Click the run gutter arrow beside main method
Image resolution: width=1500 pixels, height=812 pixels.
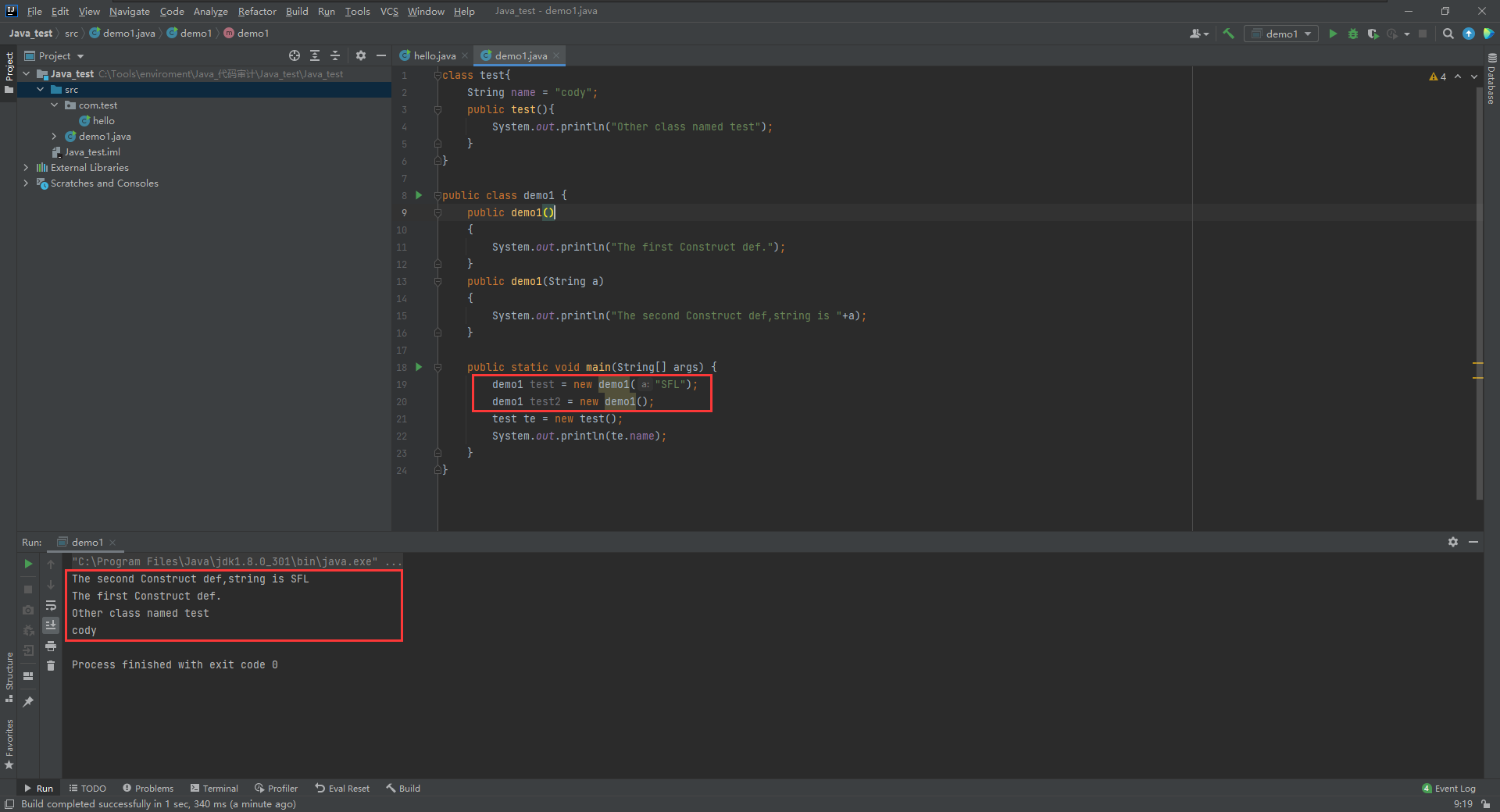[419, 367]
